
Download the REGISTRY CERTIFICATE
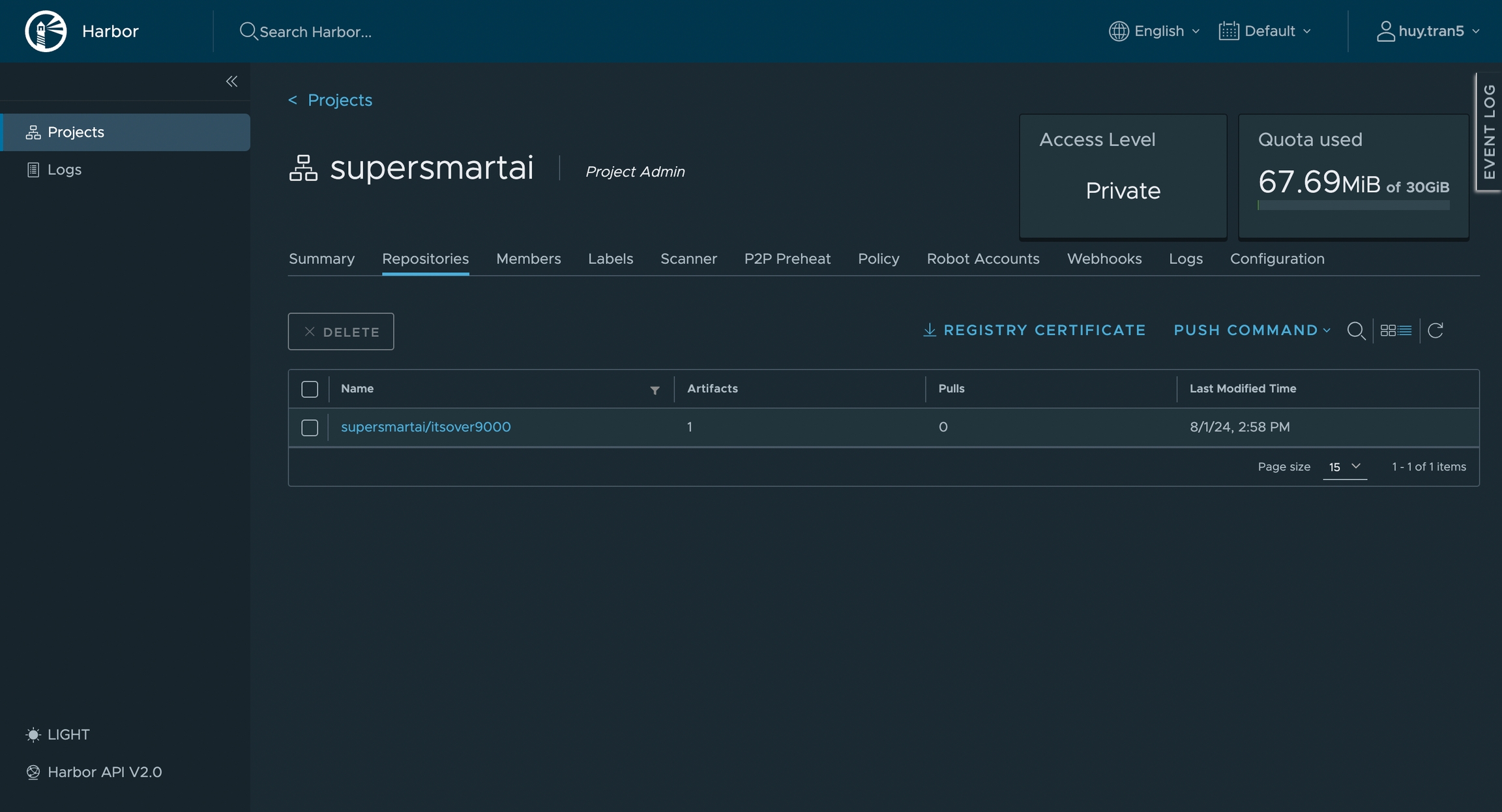tap(1035, 330)
